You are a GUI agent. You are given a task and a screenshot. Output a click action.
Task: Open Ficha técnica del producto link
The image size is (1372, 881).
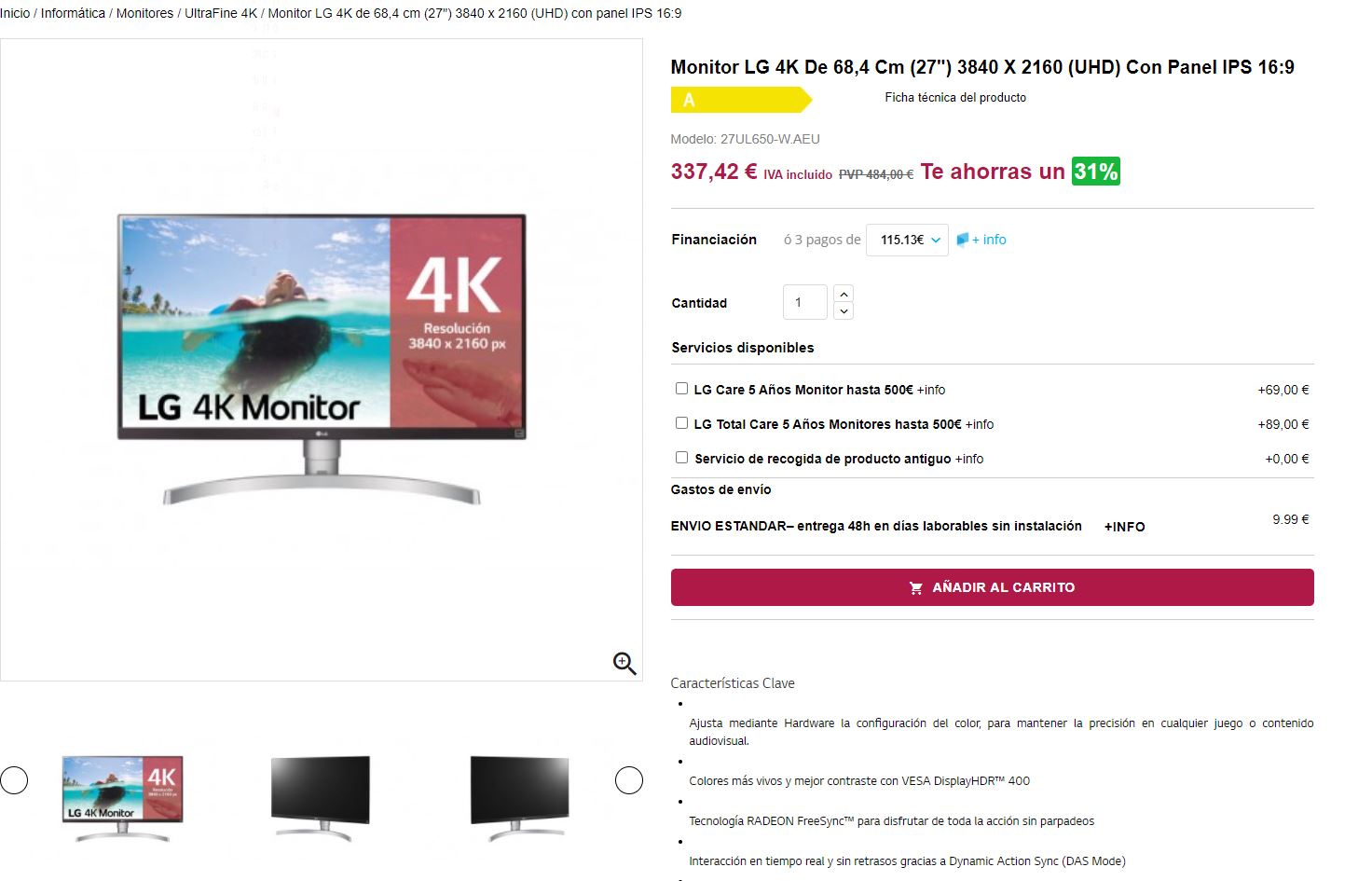[x=955, y=97]
